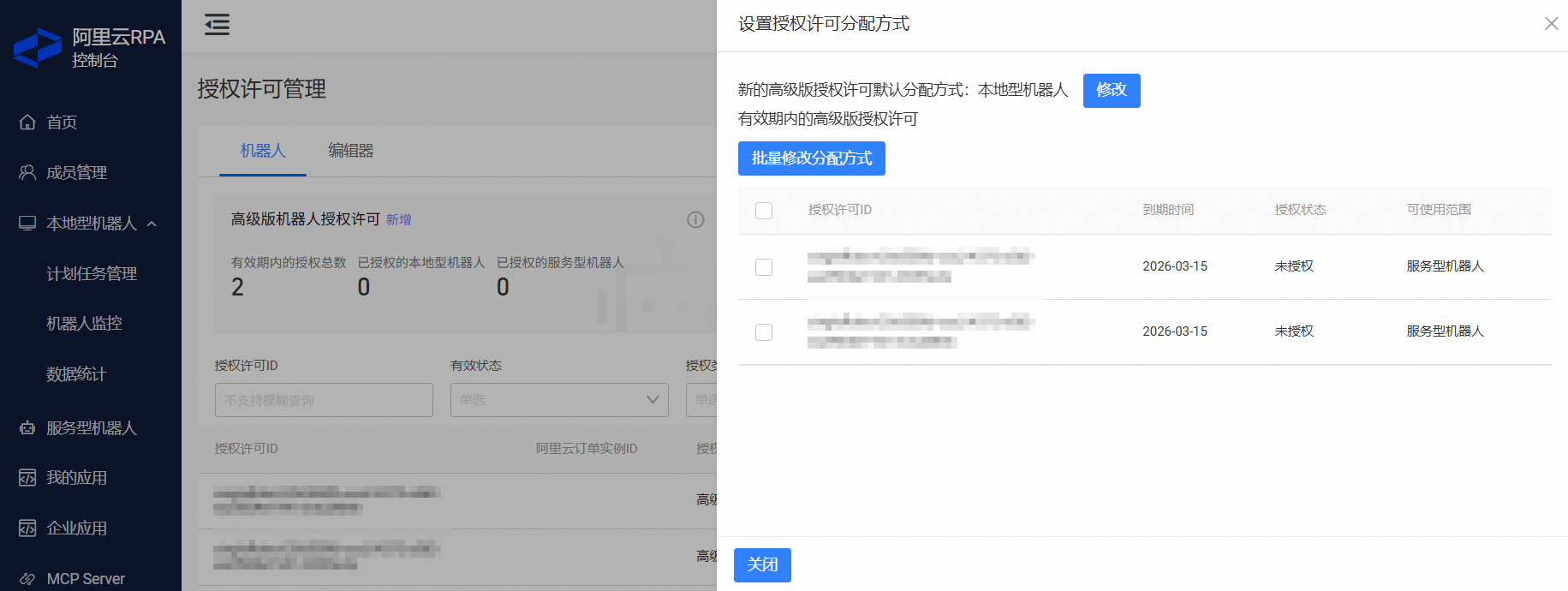
Task: Click the 企业应用 code icon
Action: tap(27, 528)
